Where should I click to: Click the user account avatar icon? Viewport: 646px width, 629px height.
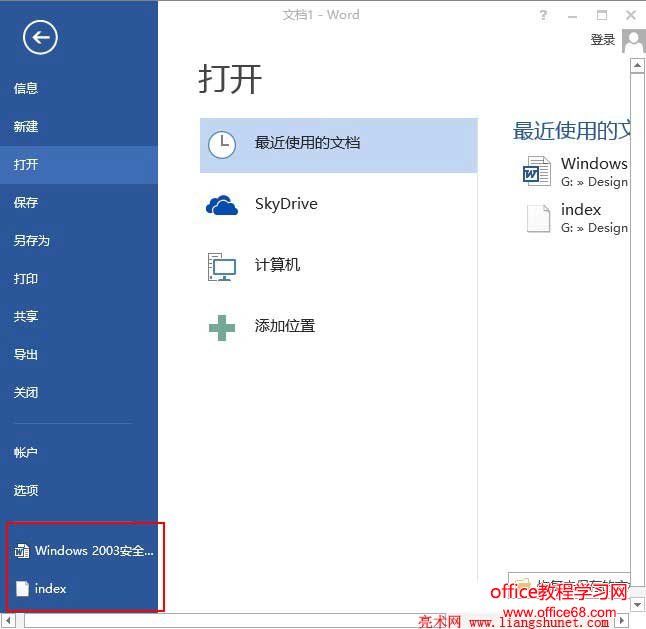click(634, 41)
